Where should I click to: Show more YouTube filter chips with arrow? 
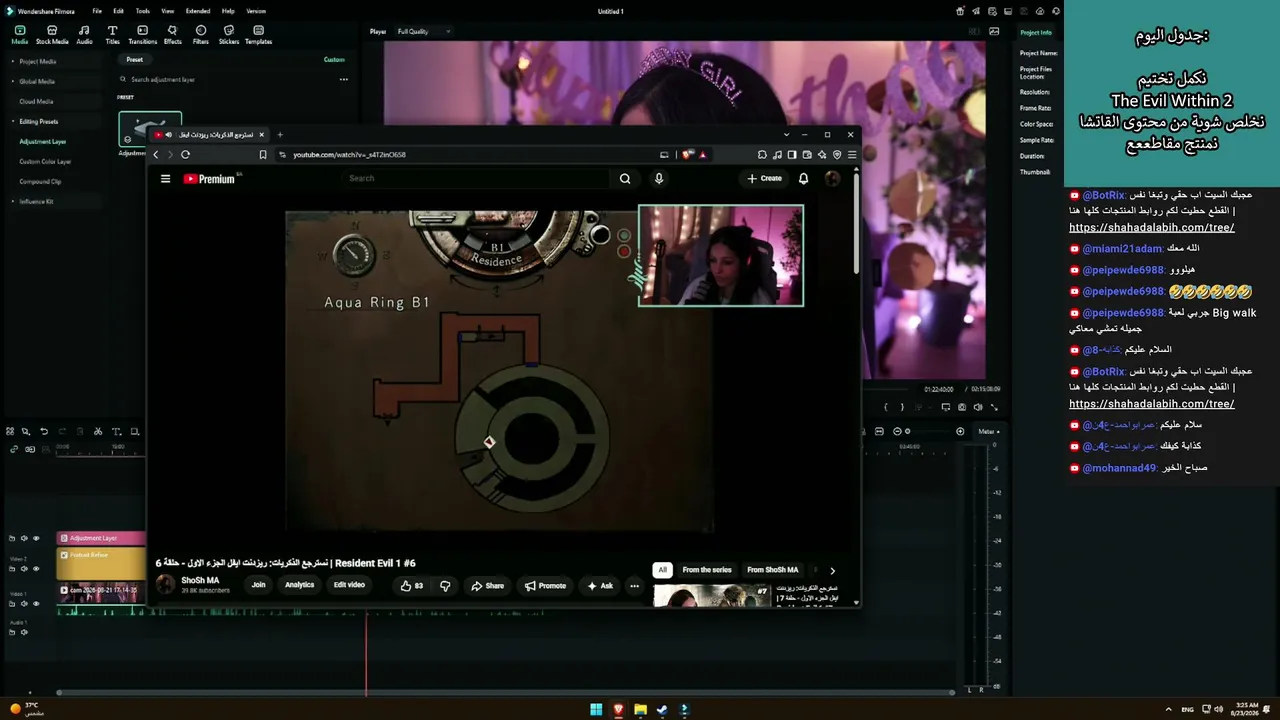[x=832, y=570]
